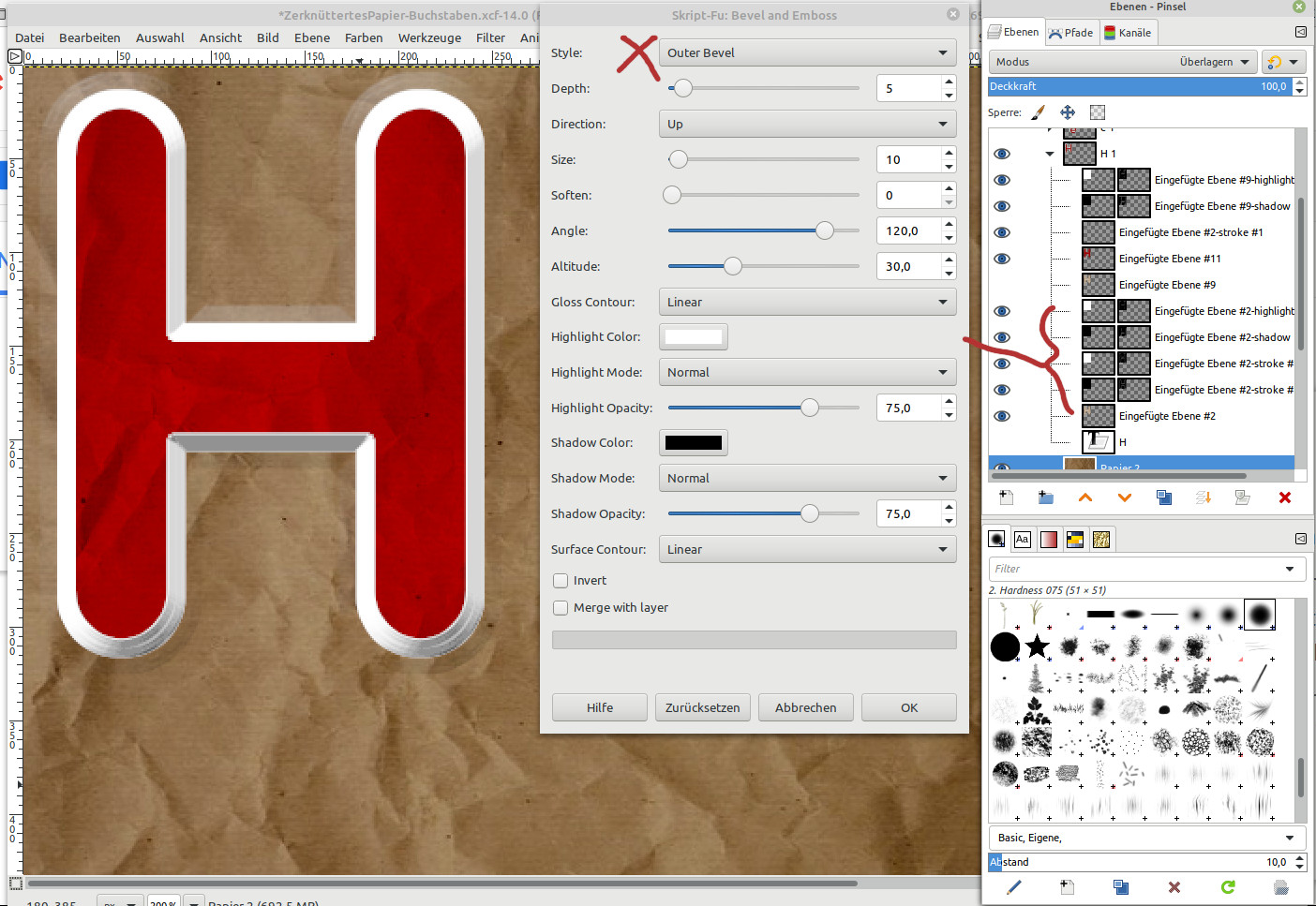Viewport: 1316px width, 906px height.
Task: Create a new layer in Layers panel
Action: 1006,498
